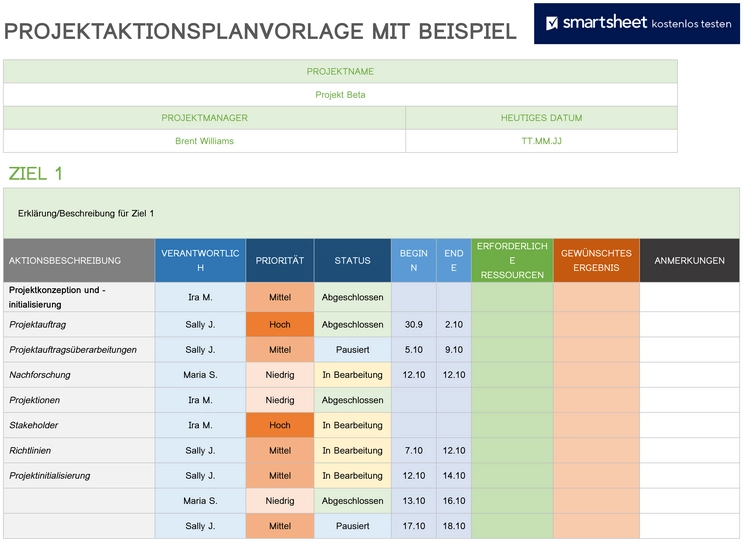Screen dimensions: 743x542
Task: Select the 'Projekt Beta' project name cell
Action: (340, 95)
